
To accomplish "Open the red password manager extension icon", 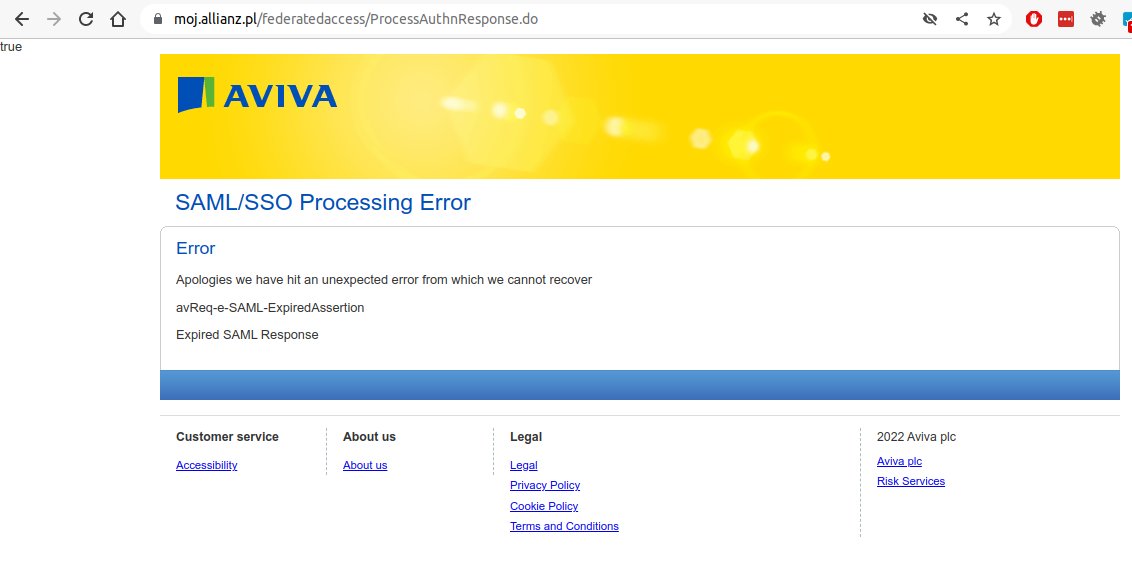I will (x=1066, y=19).
